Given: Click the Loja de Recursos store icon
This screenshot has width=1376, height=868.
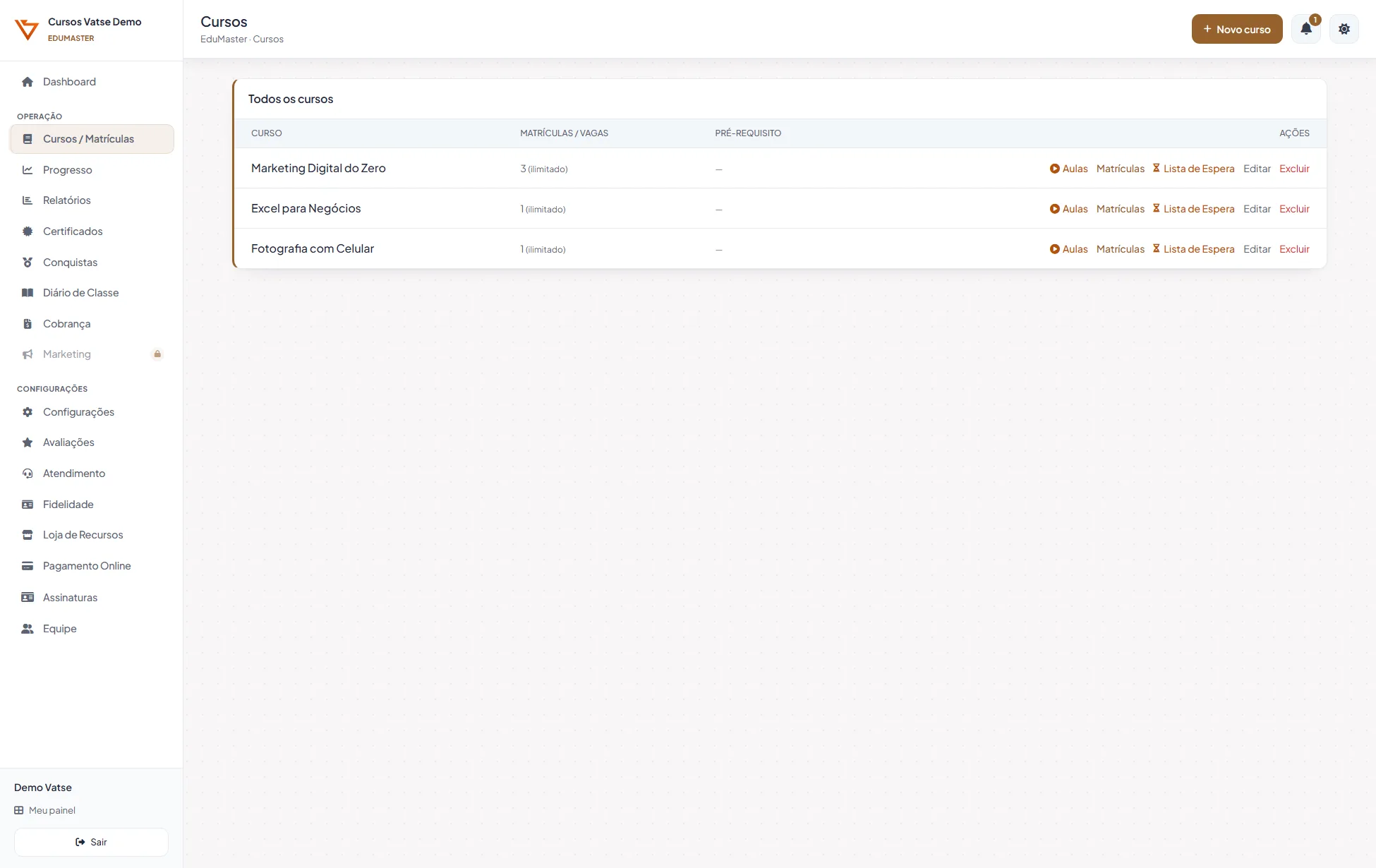Looking at the screenshot, I should (28, 535).
